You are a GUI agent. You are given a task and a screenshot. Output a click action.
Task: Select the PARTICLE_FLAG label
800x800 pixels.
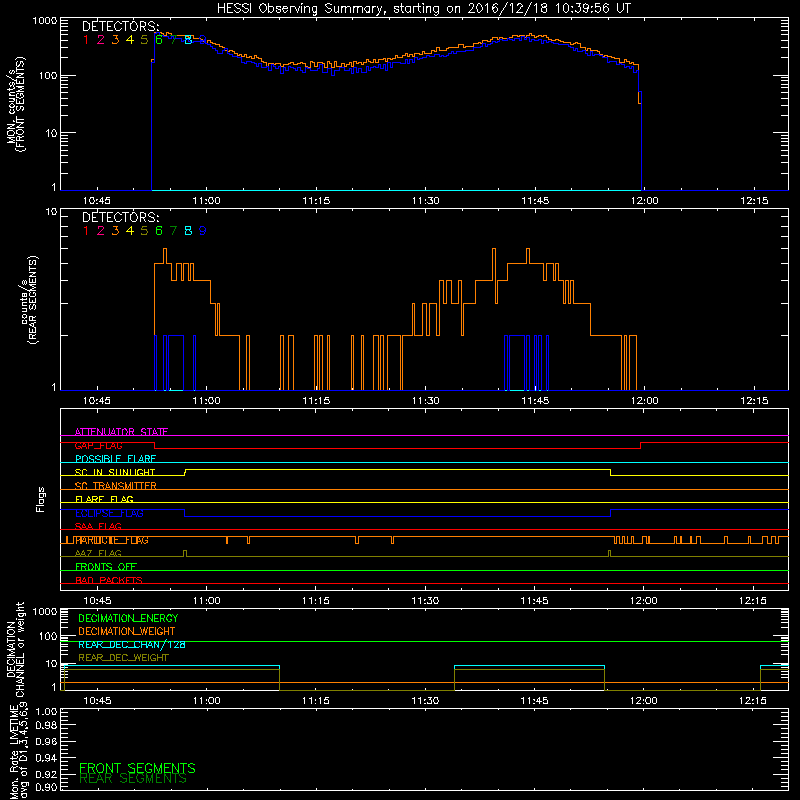point(112,540)
